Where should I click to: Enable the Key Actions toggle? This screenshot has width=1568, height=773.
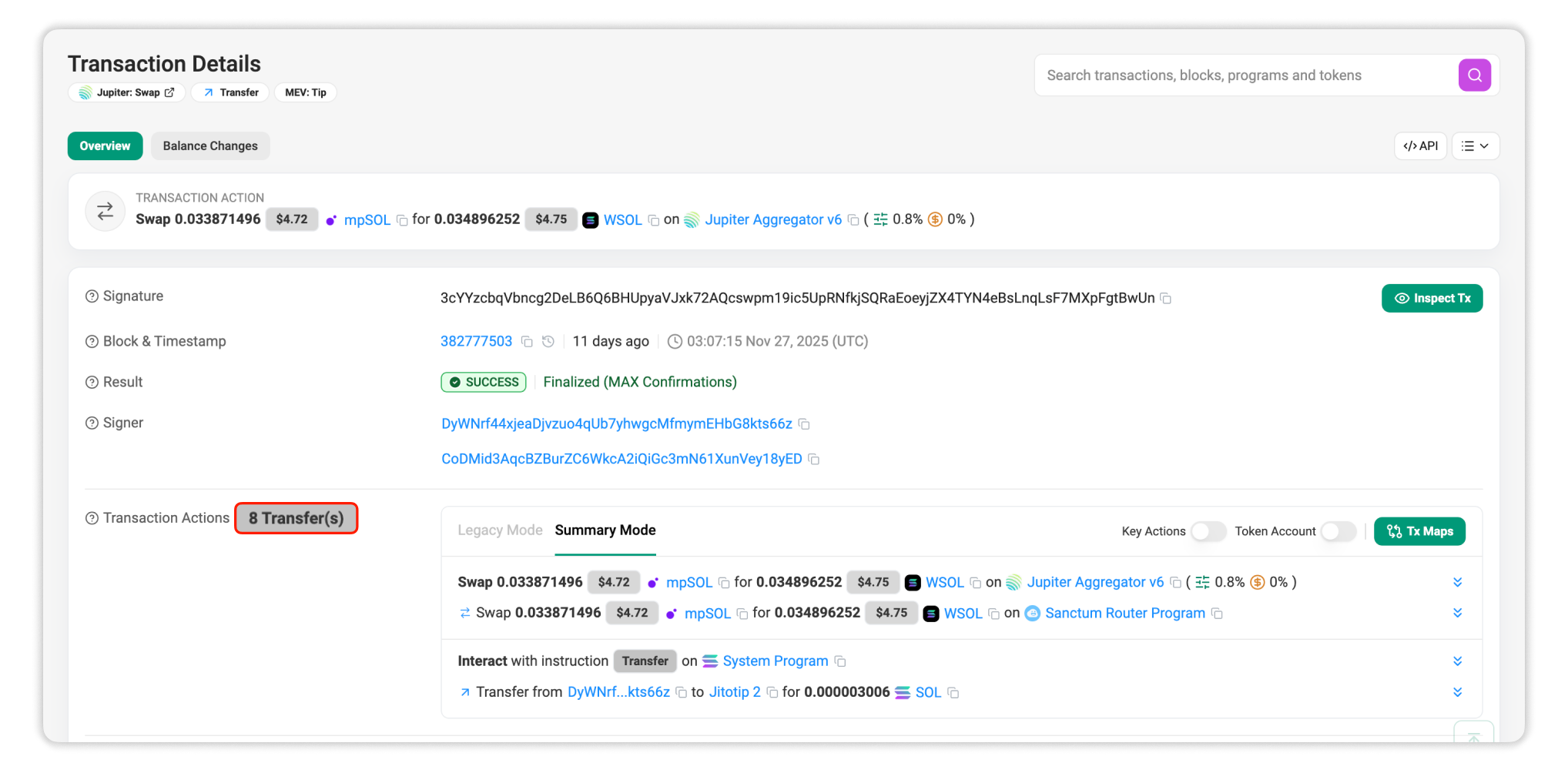click(x=1208, y=531)
